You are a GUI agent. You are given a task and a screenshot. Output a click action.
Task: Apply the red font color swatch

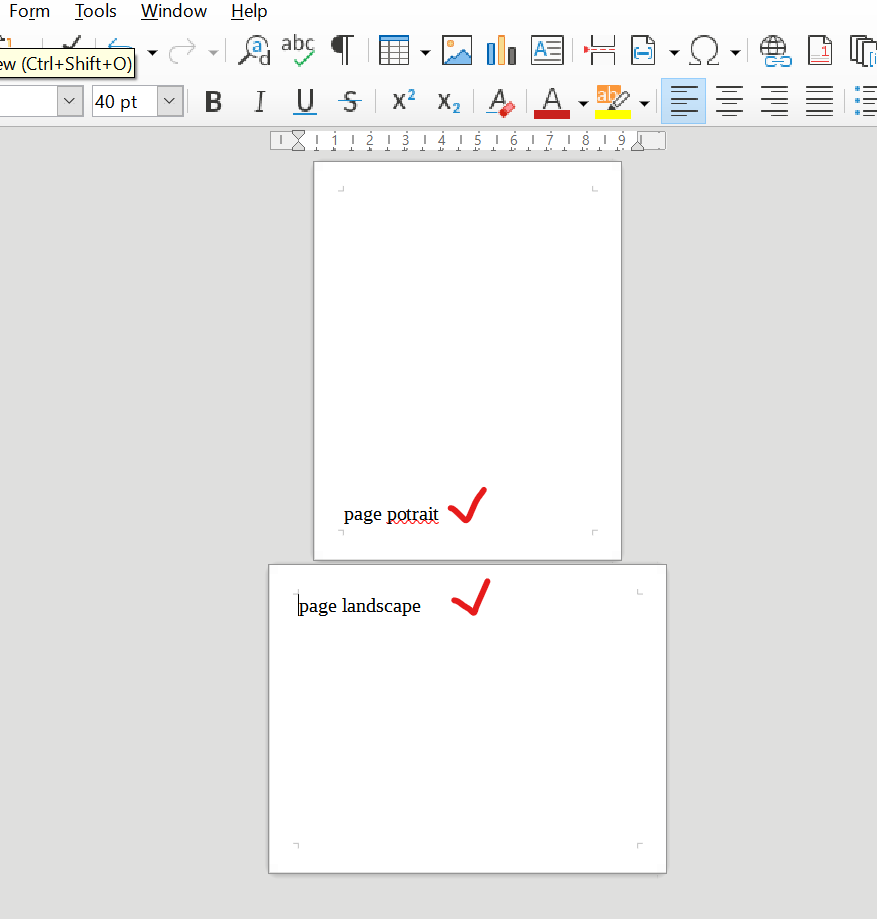pos(552,101)
